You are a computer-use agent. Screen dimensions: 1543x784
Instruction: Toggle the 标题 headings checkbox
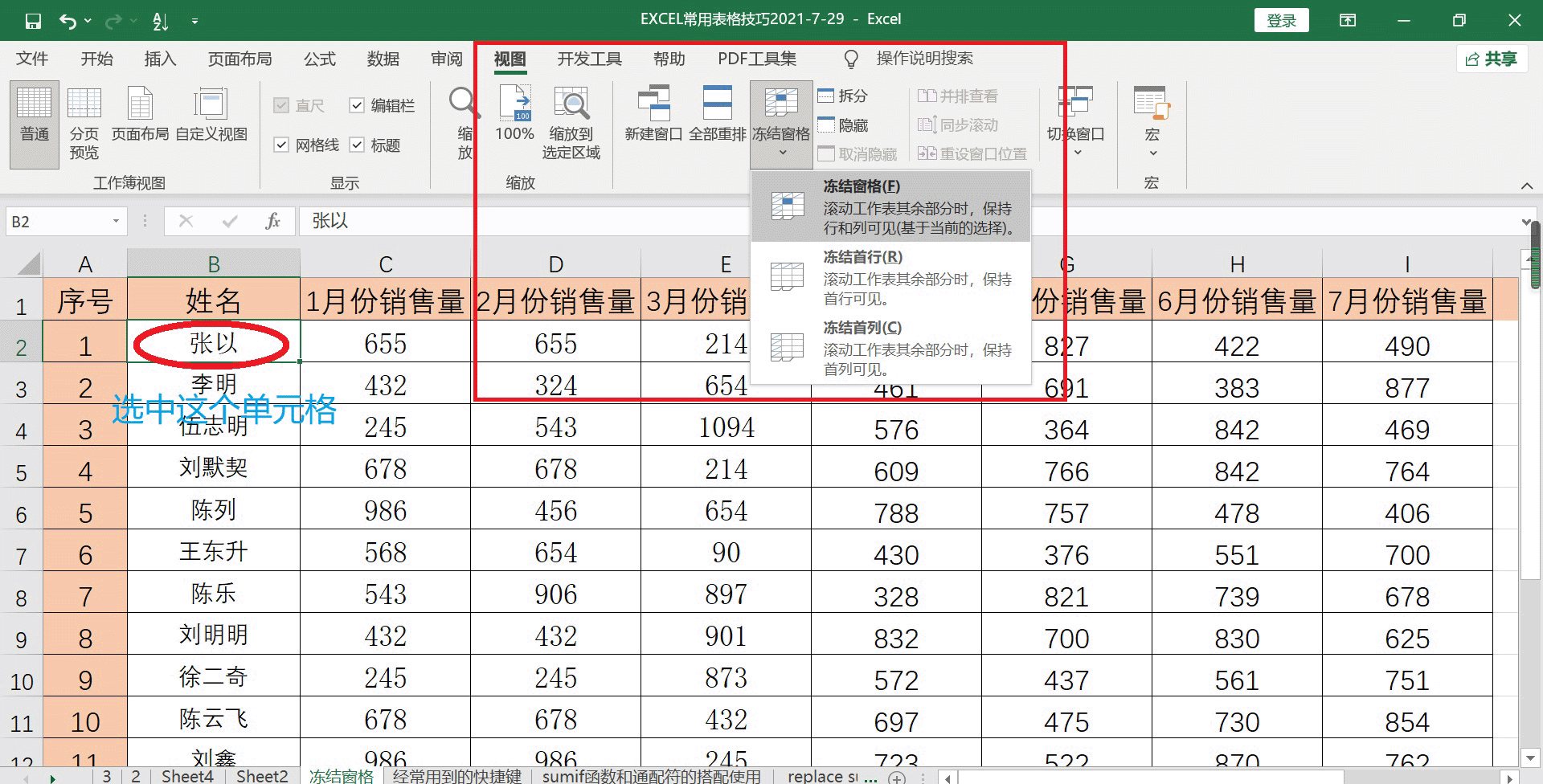click(x=357, y=145)
